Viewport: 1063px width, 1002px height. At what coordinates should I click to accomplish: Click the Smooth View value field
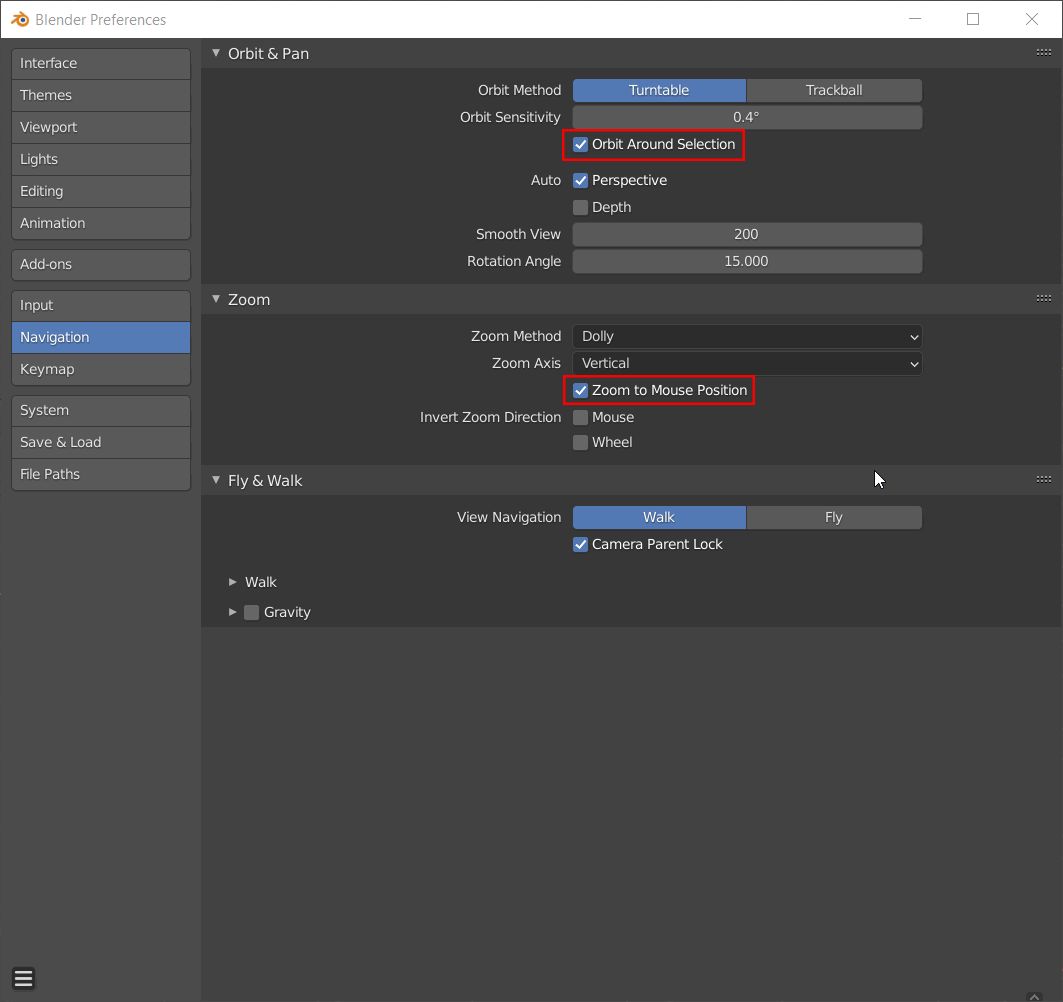click(747, 235)
